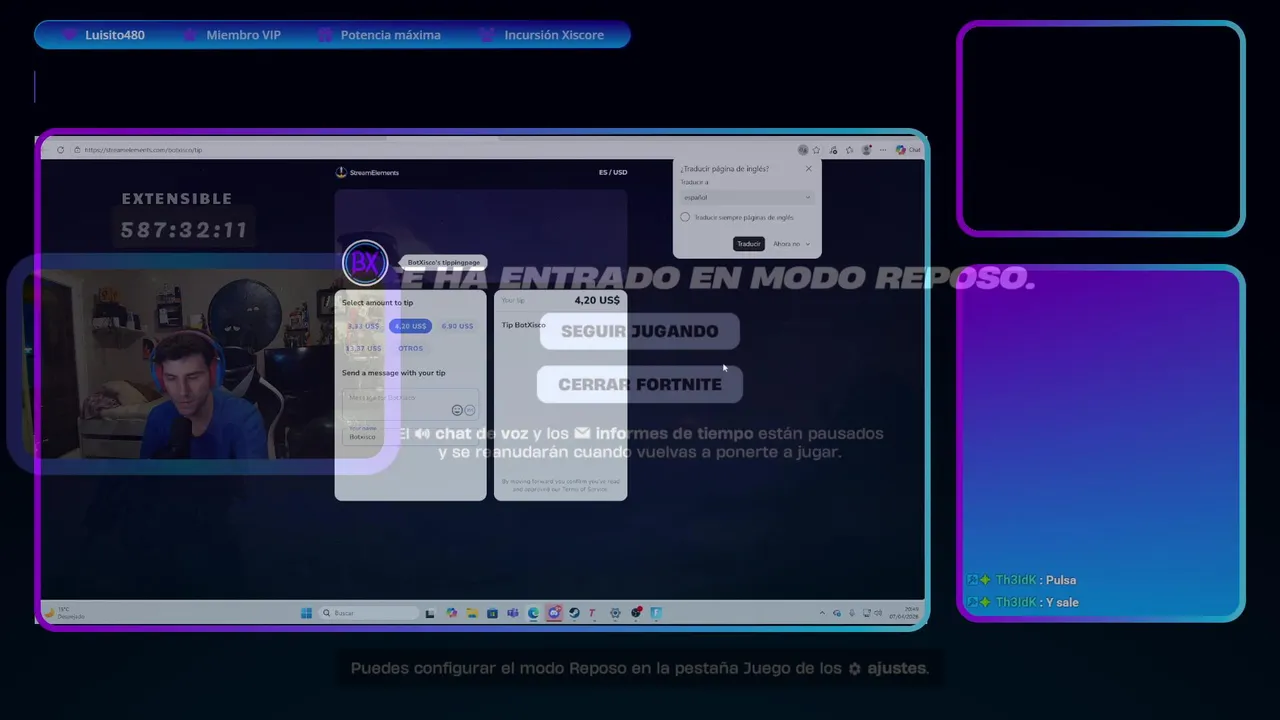
Task: Choose the OTROS custom amount option
Action: 410,348
